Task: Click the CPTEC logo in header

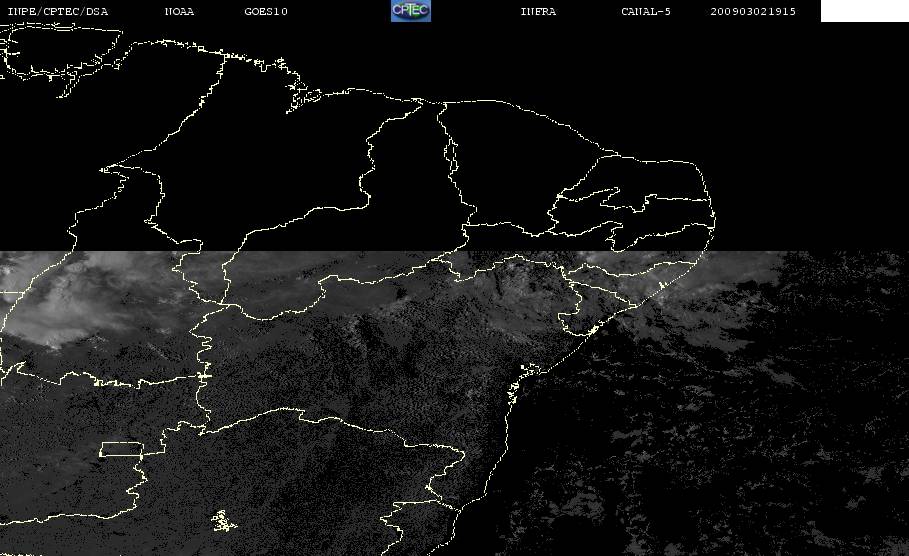Action: click(411, 11)
